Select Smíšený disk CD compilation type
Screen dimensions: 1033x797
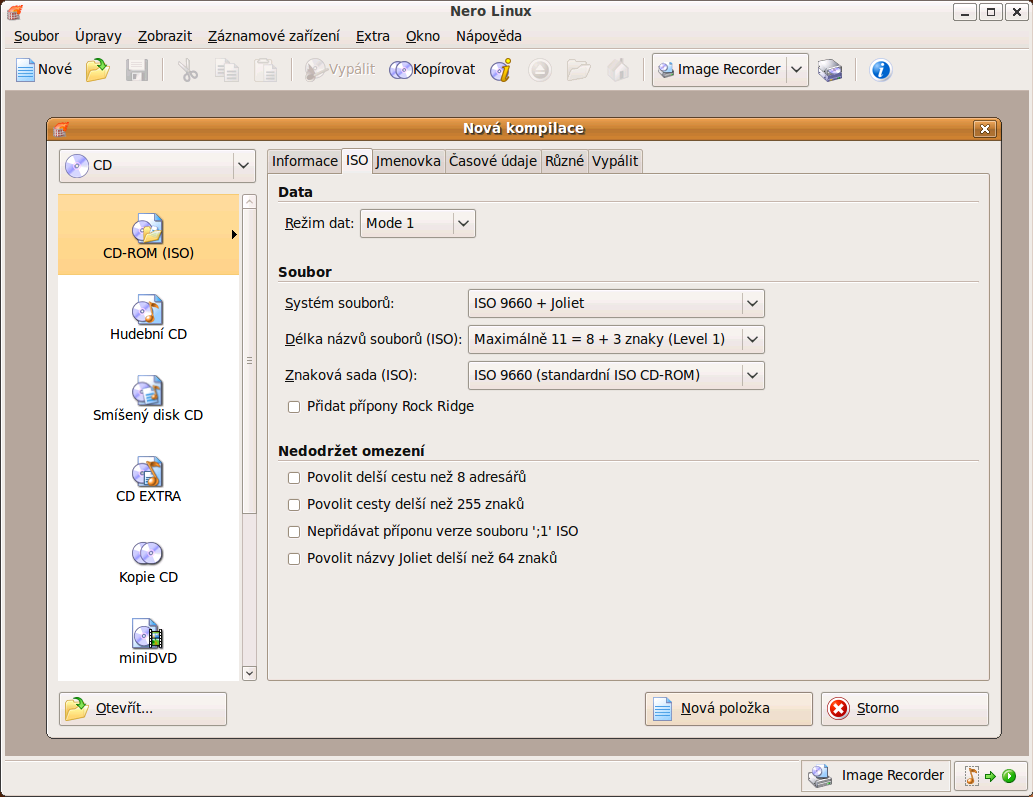[x=148, y=398]
